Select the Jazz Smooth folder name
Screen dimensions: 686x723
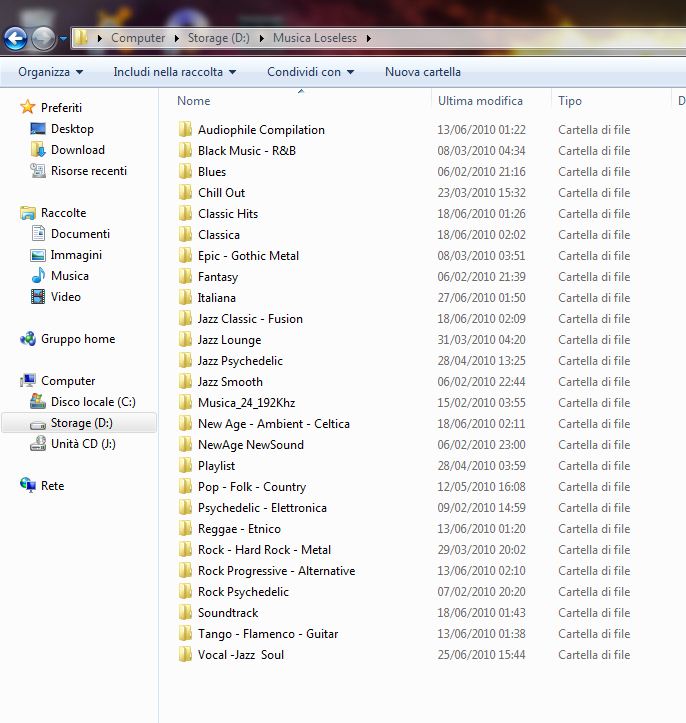231,382
